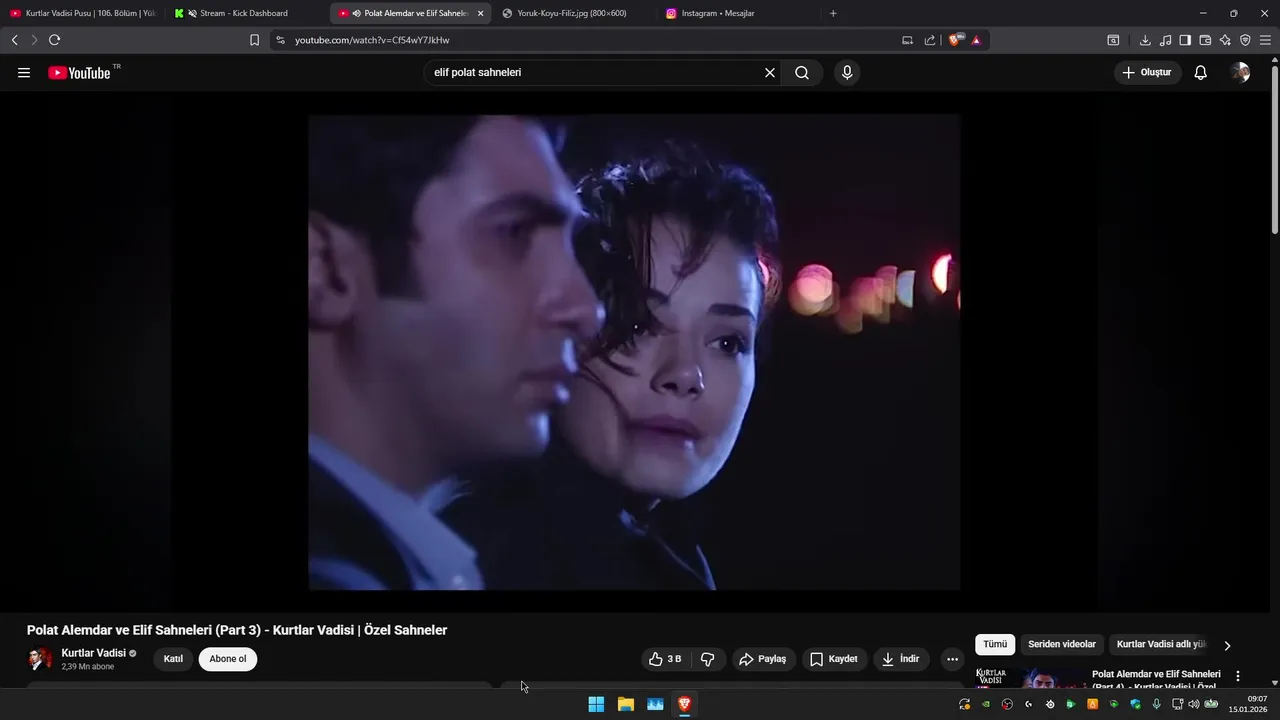Click the youtube.com address bar URL

pos(372,40)
